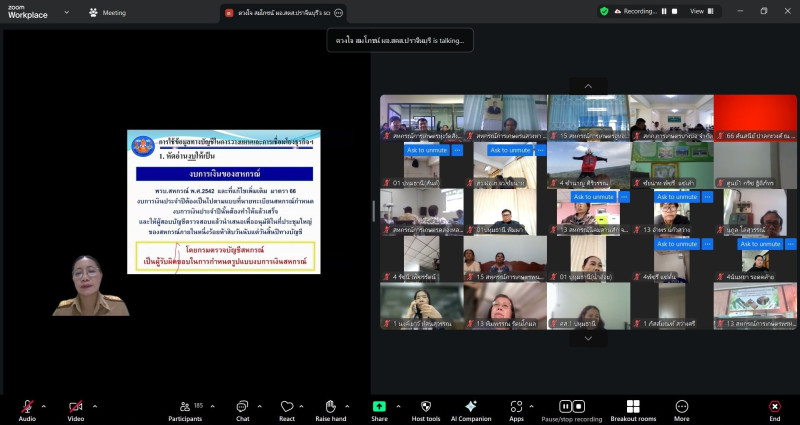Switch to the Meeting tab
800x425 pixels.
click(x=107, y=13)
